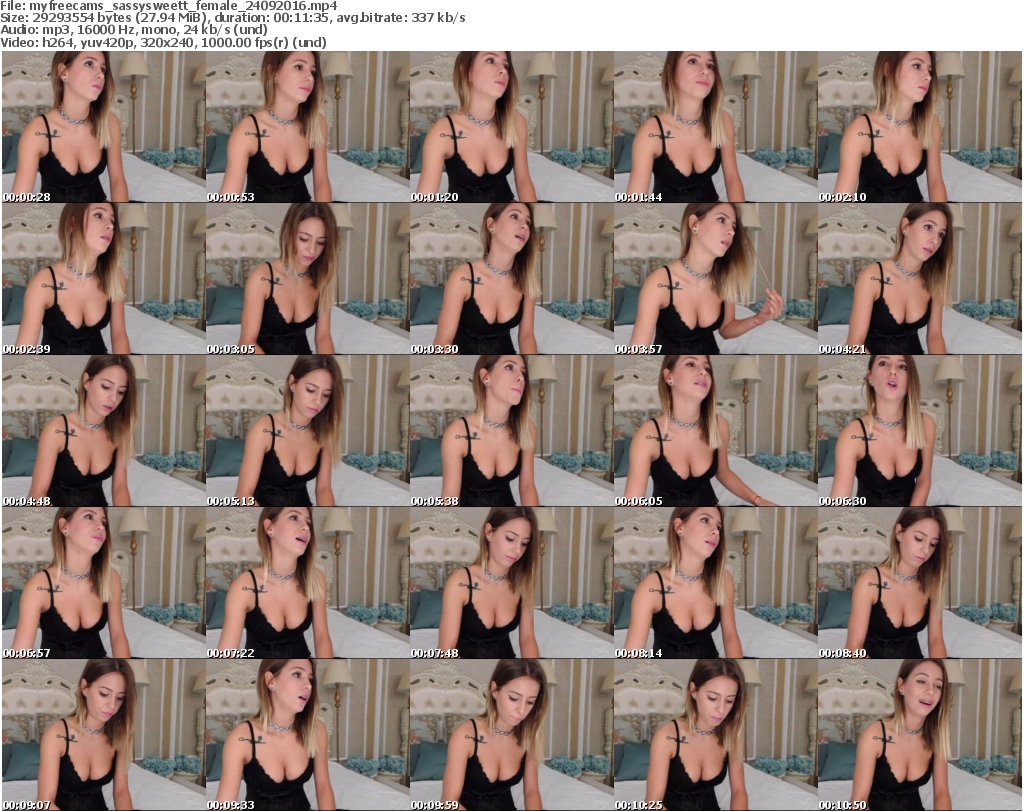
Task: Pick the preview frame at 00:06:05
Action: point(715,431)
